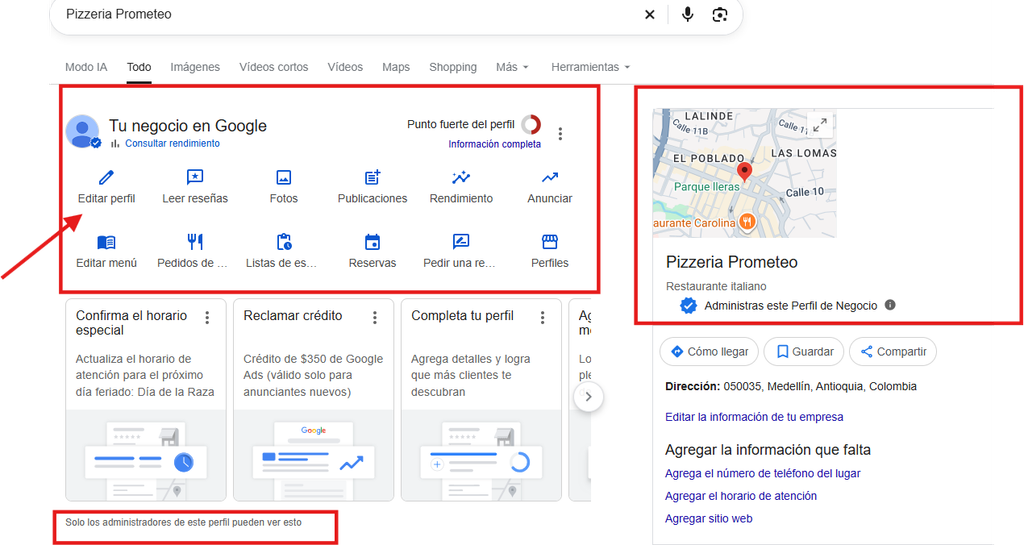The width and height of the screenshot is (1024, 545).
Task: Open Fotos picture icon
Action: (x=283, y=177)
